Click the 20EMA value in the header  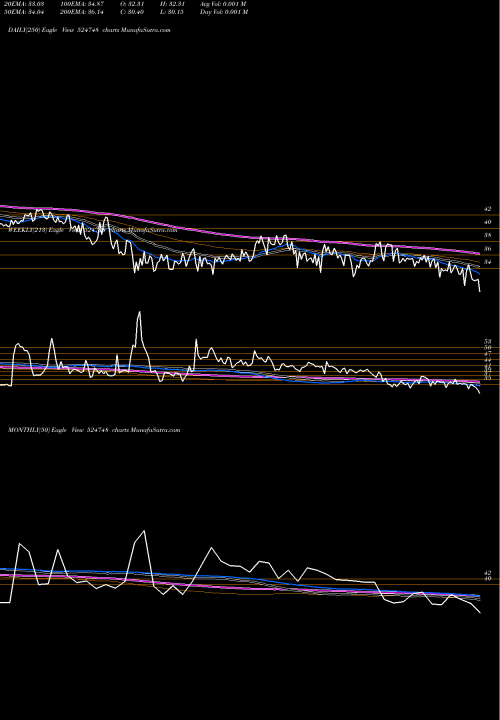point(24,4)
